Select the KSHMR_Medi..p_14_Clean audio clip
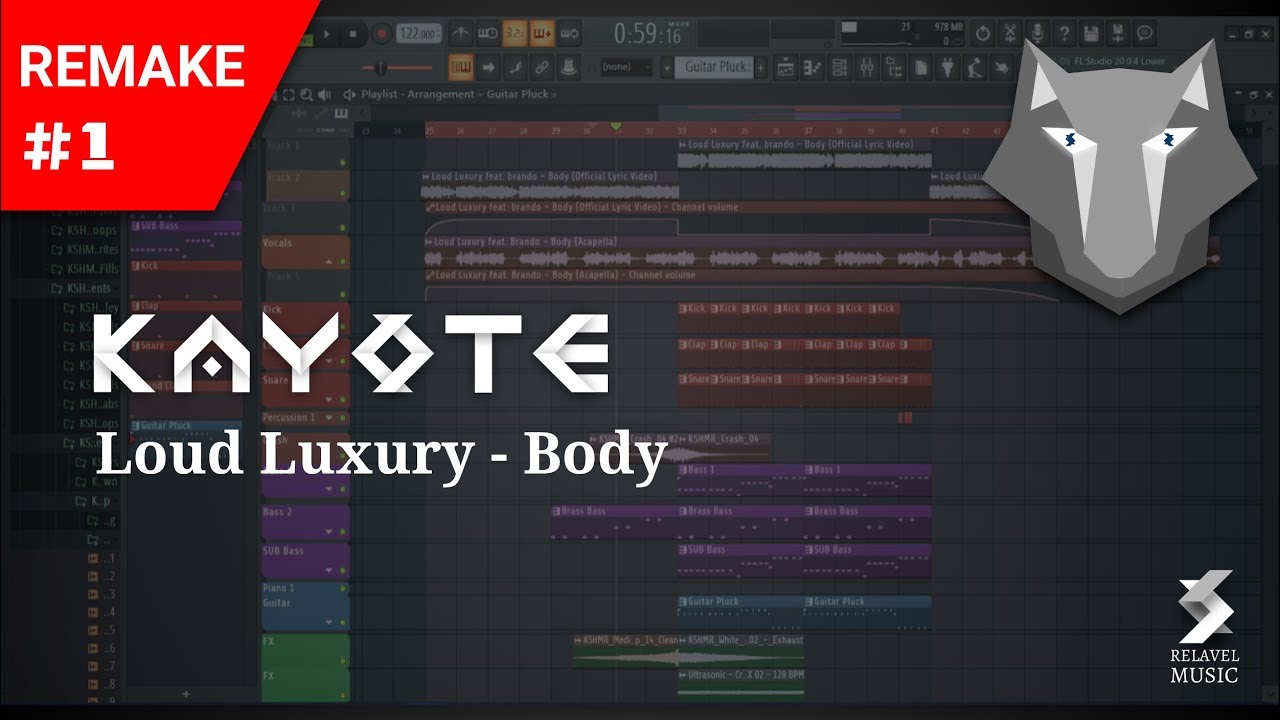This screenshot has height=720, width=1280. click(x=626, y=651)
